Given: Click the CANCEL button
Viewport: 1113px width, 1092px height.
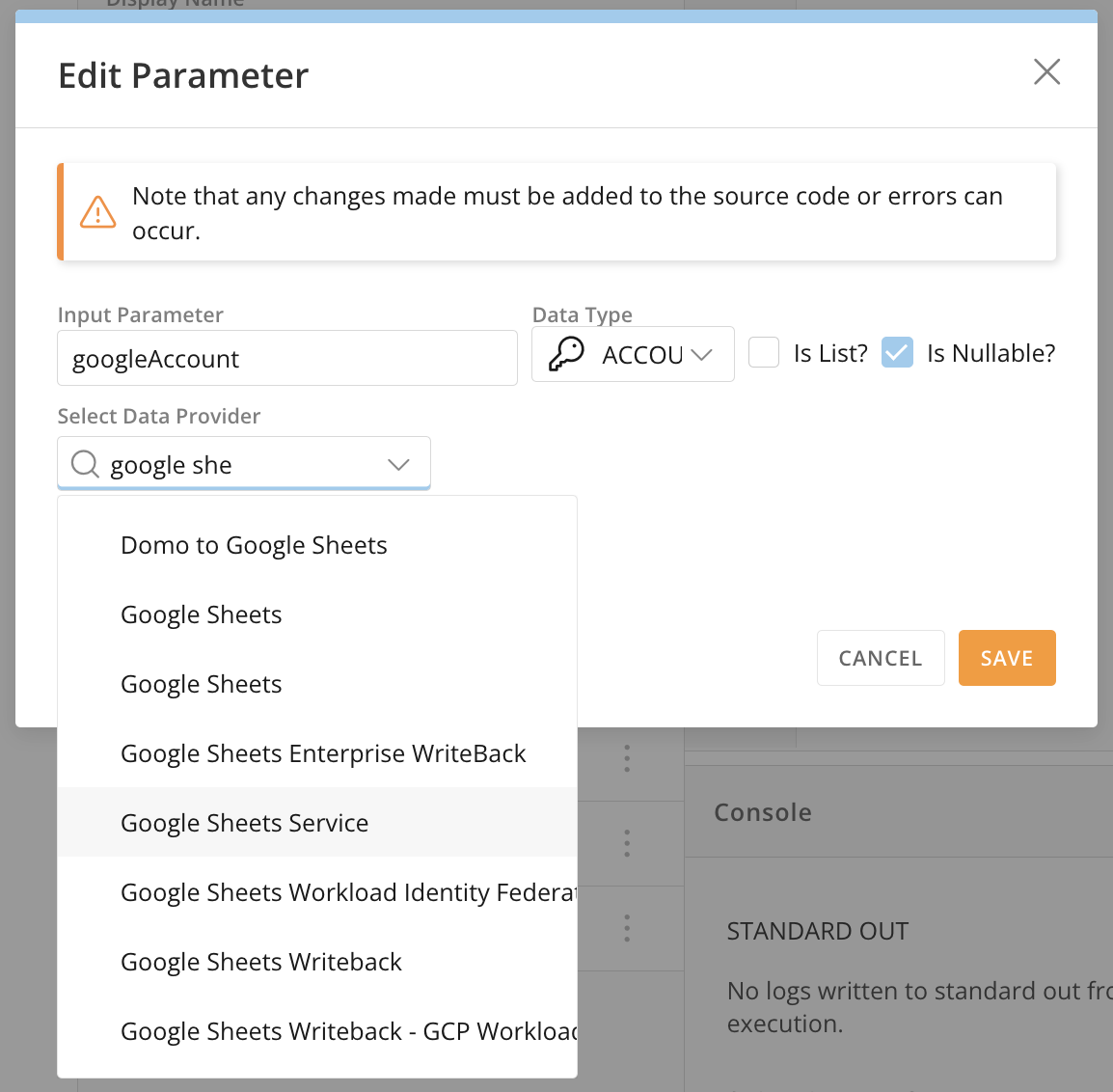Looking at the screenshot, I should (881, 658).
